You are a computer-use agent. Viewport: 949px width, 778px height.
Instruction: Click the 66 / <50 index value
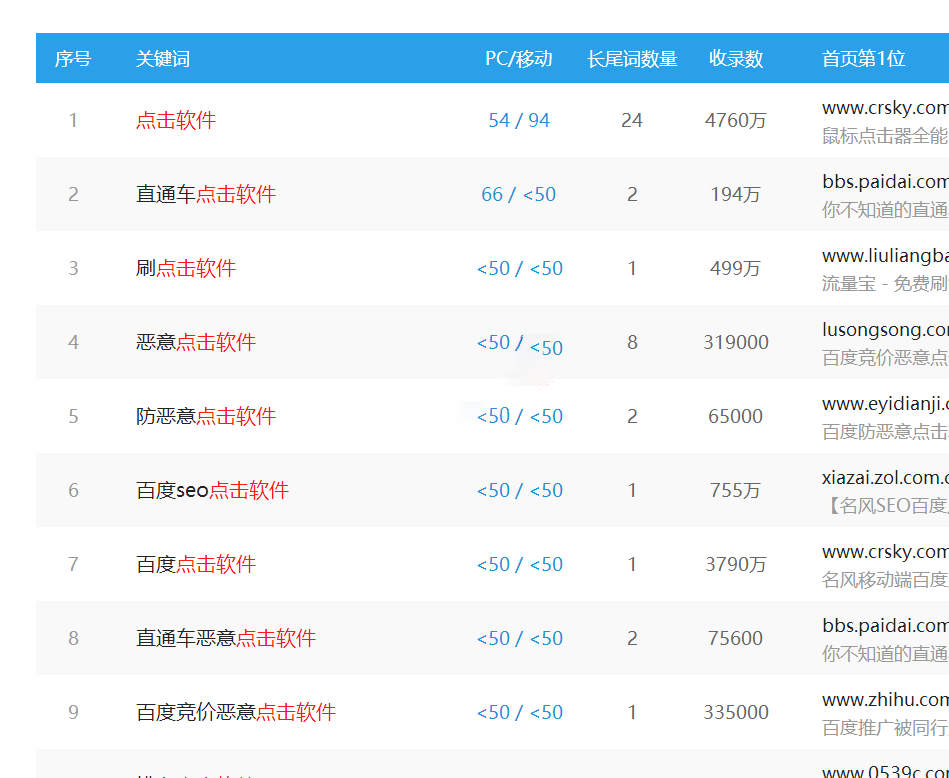519,194
